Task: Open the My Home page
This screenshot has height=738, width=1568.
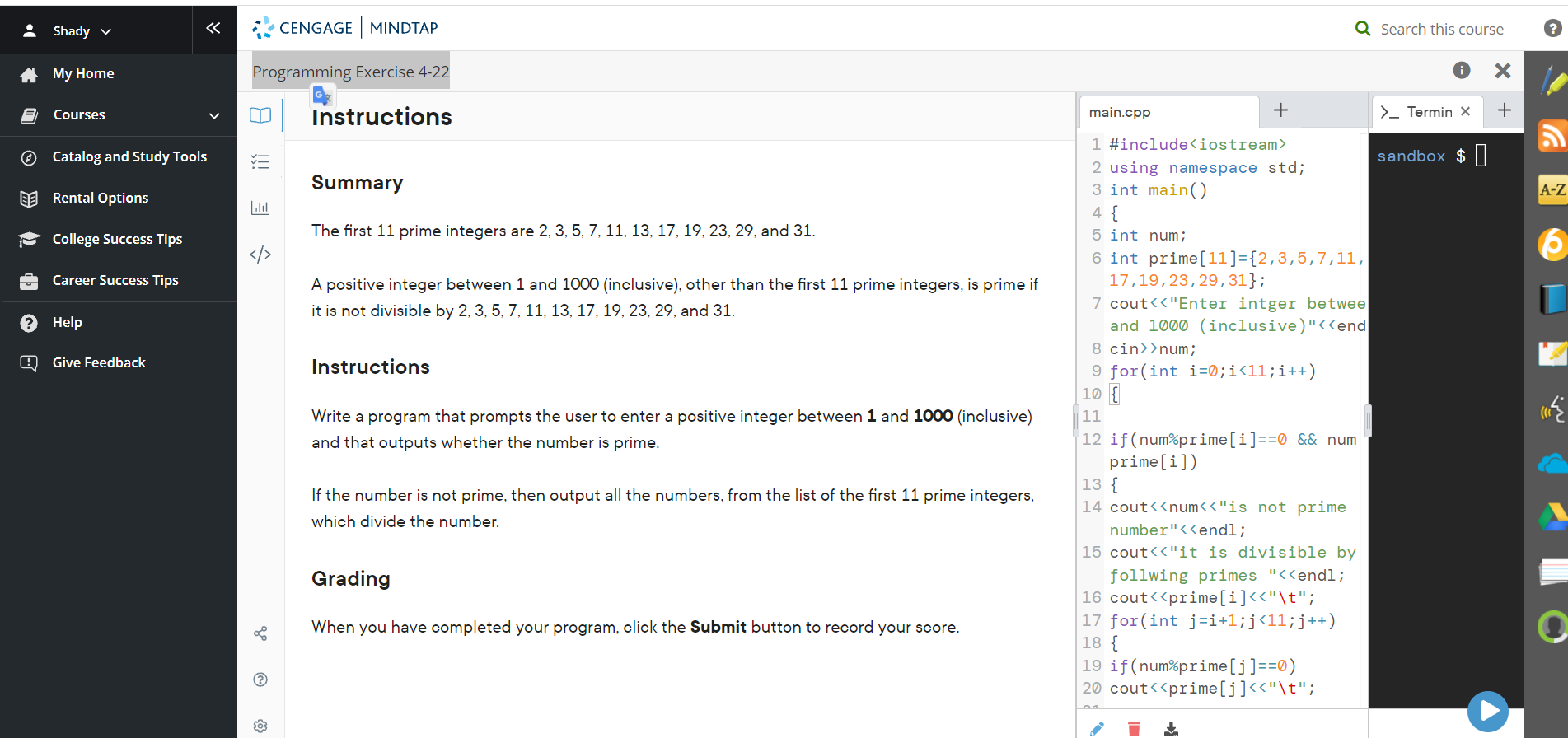Action: (83, 73)
